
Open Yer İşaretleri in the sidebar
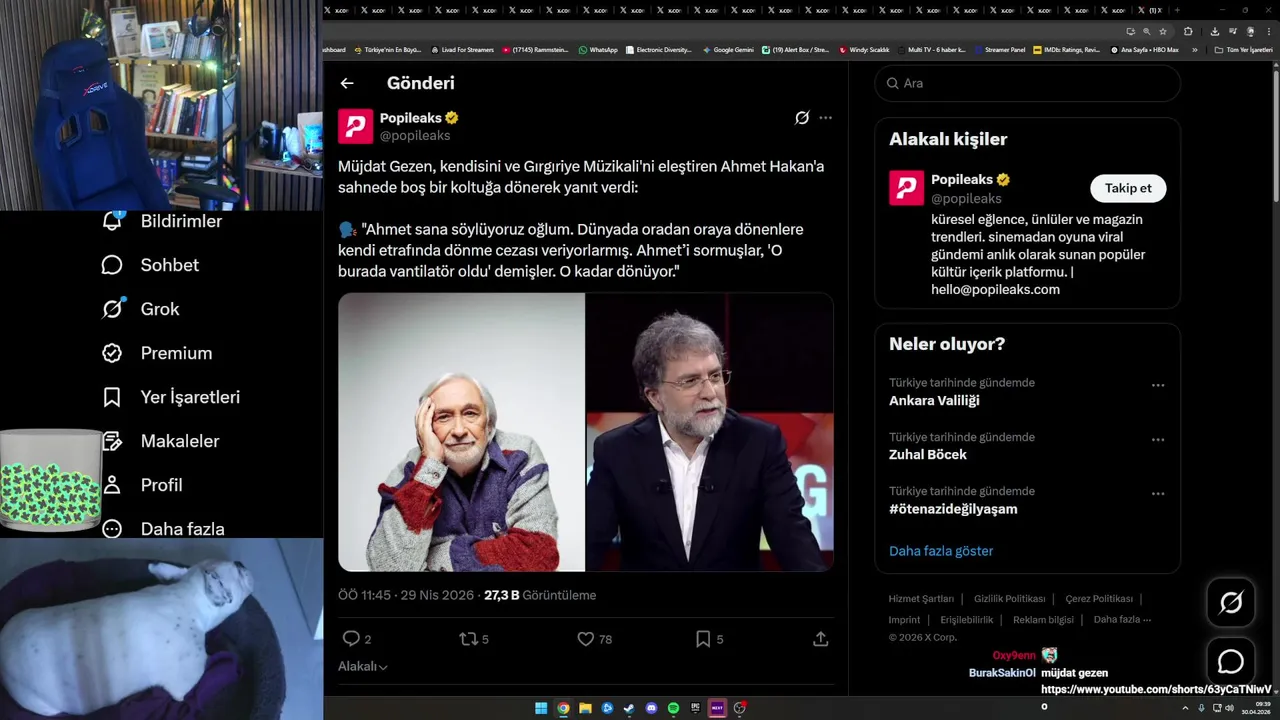tap(171, 397)
